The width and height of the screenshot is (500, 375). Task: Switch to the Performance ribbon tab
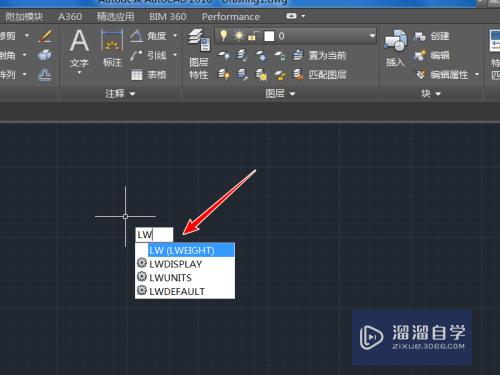click(x=231, y=16)
